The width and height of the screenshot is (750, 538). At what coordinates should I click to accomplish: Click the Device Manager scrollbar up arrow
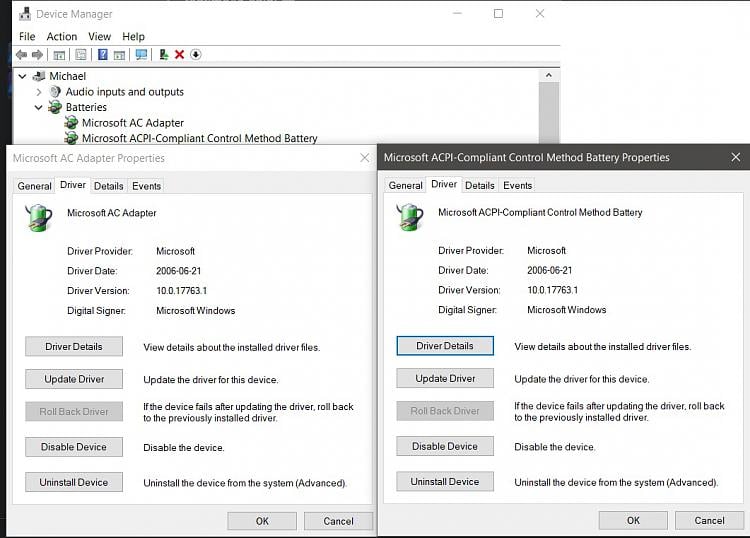pyautogui.click(x=549, y=76)
